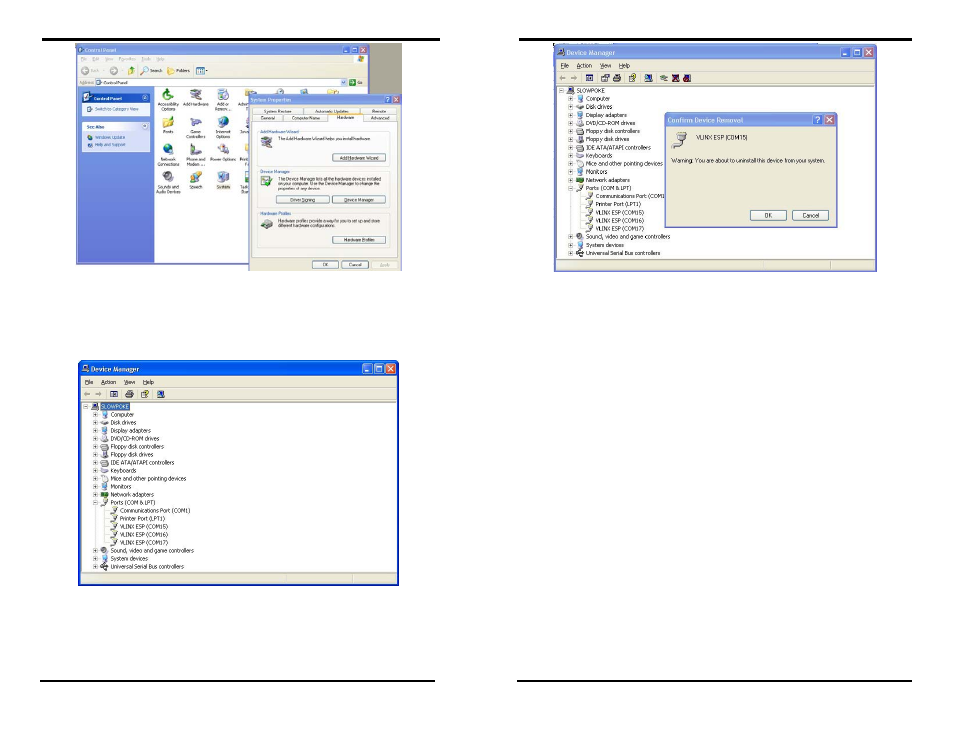Open Game Controllers in Control Panel
The width and height of the screenshot is (954, 737).
pyautogui.click(x=195, y=127)
